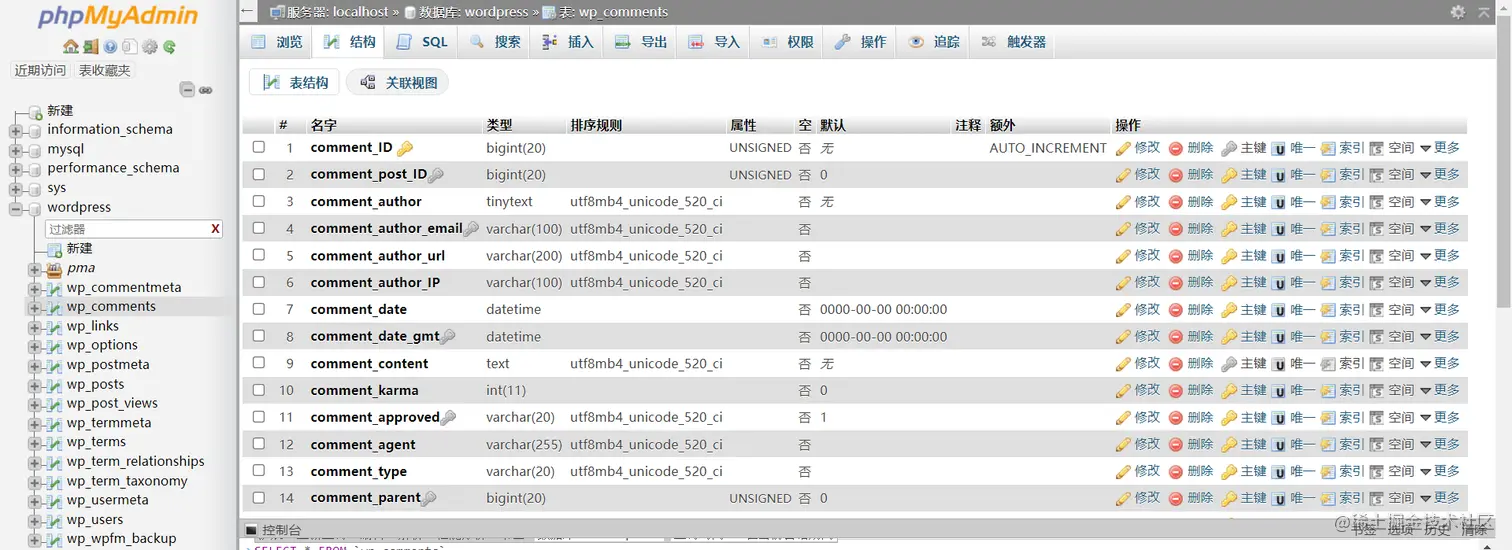Open phpMyAdmin home via house icon
The image size is (1512, 550).
[x=70, y=47]
